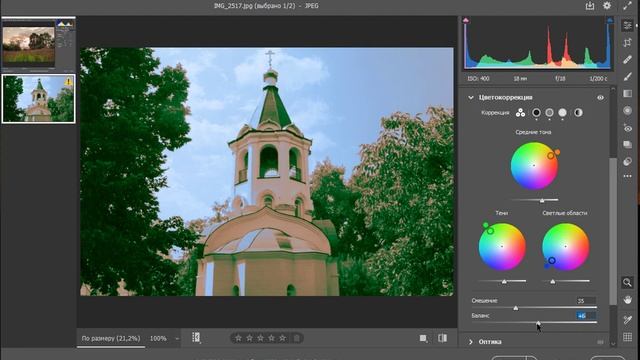This screenshot has width=640, height=360.
Task: Click the histogram graph
Action: point(538,43)
